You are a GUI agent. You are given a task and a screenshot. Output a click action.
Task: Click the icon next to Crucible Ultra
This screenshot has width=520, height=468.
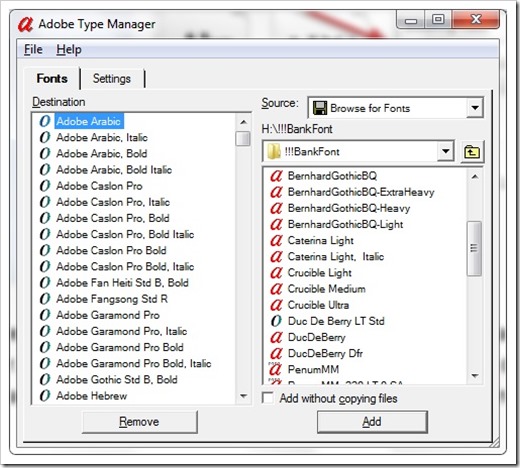coord(276,305)
